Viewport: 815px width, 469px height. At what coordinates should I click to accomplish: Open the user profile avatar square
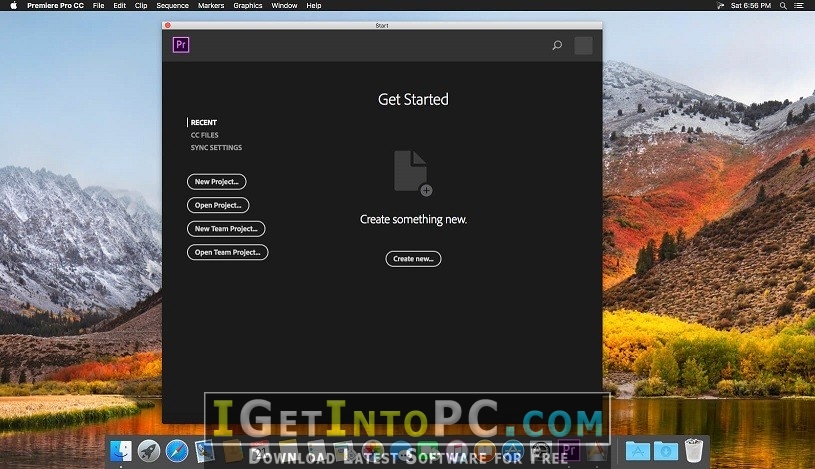(x=583, y=45)
